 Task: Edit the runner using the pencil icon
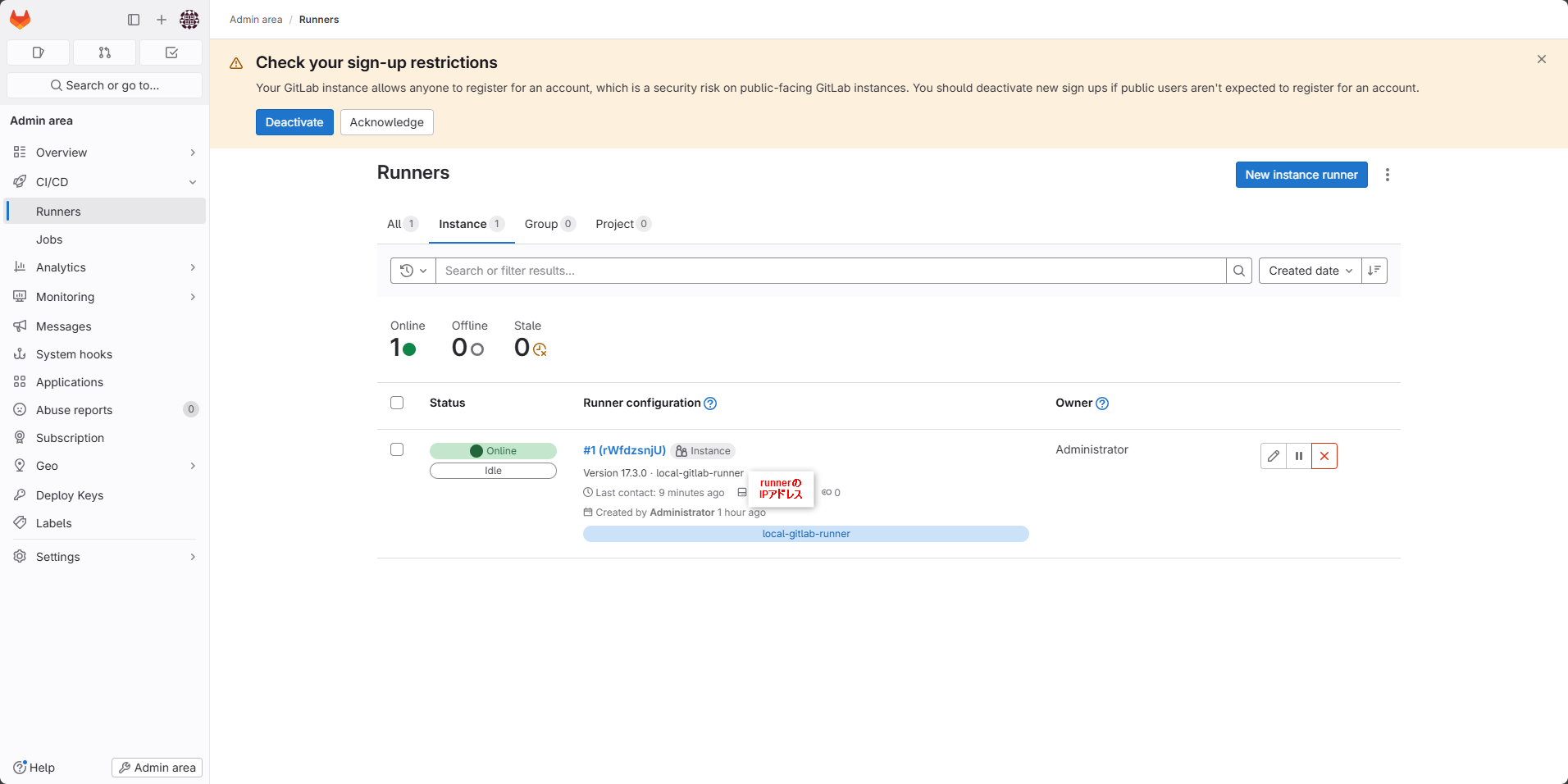(1273, 456)
